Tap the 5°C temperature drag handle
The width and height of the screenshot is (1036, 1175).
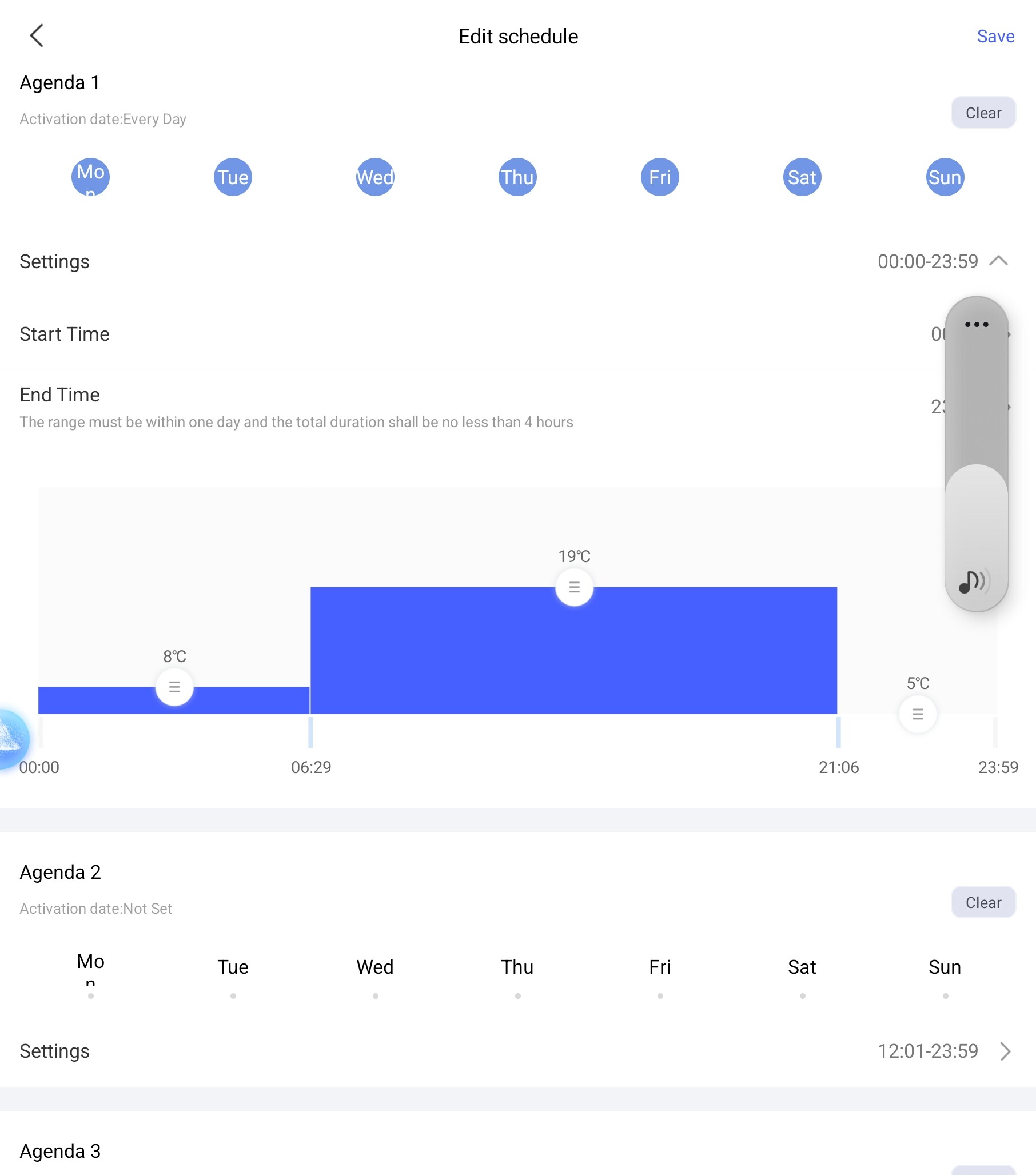pyautogui.click(x=918, y=714)
